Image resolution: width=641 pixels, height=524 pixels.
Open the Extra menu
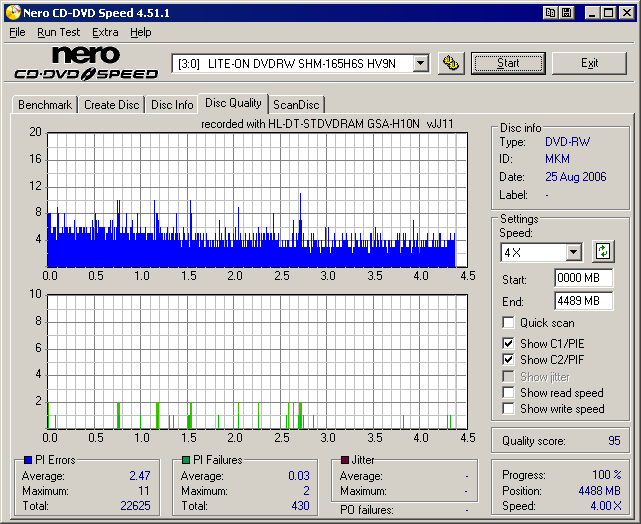(105, 32)
